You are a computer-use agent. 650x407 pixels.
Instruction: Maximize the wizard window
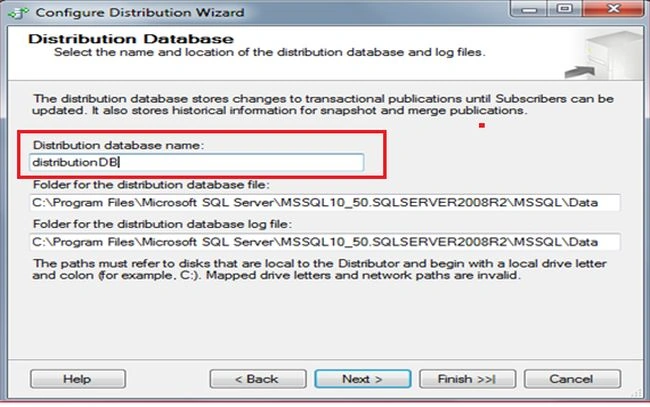564,9
